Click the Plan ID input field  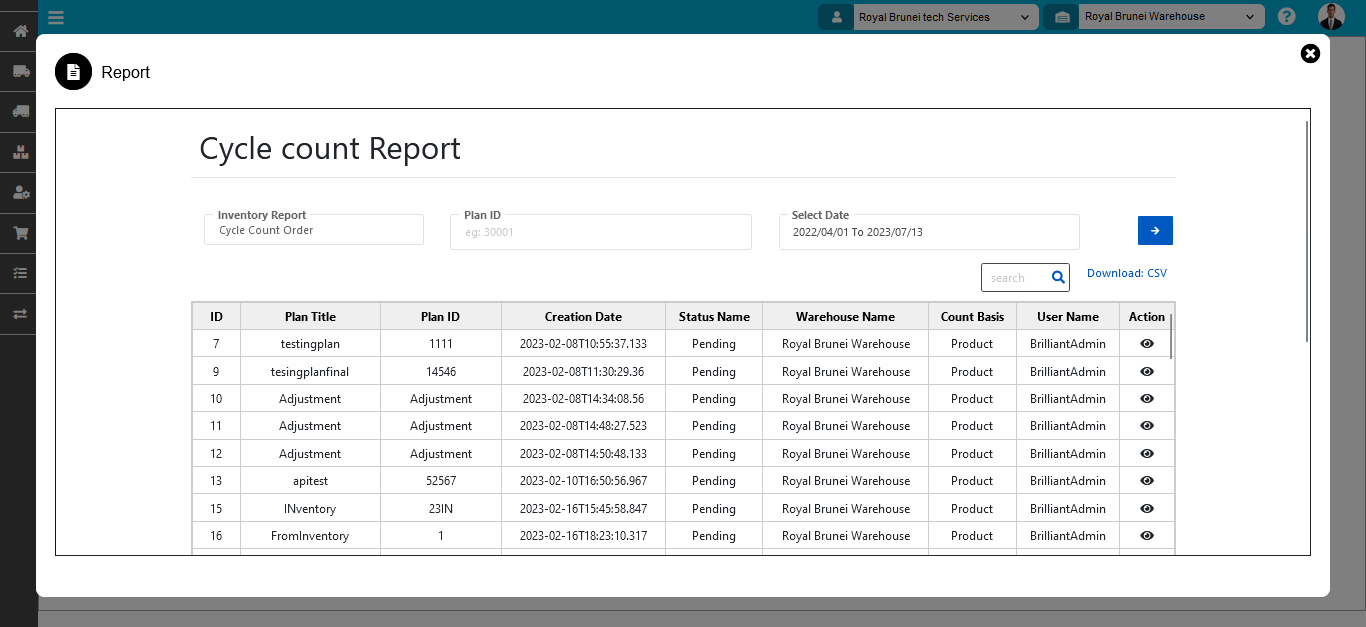[x=600, y=232]
